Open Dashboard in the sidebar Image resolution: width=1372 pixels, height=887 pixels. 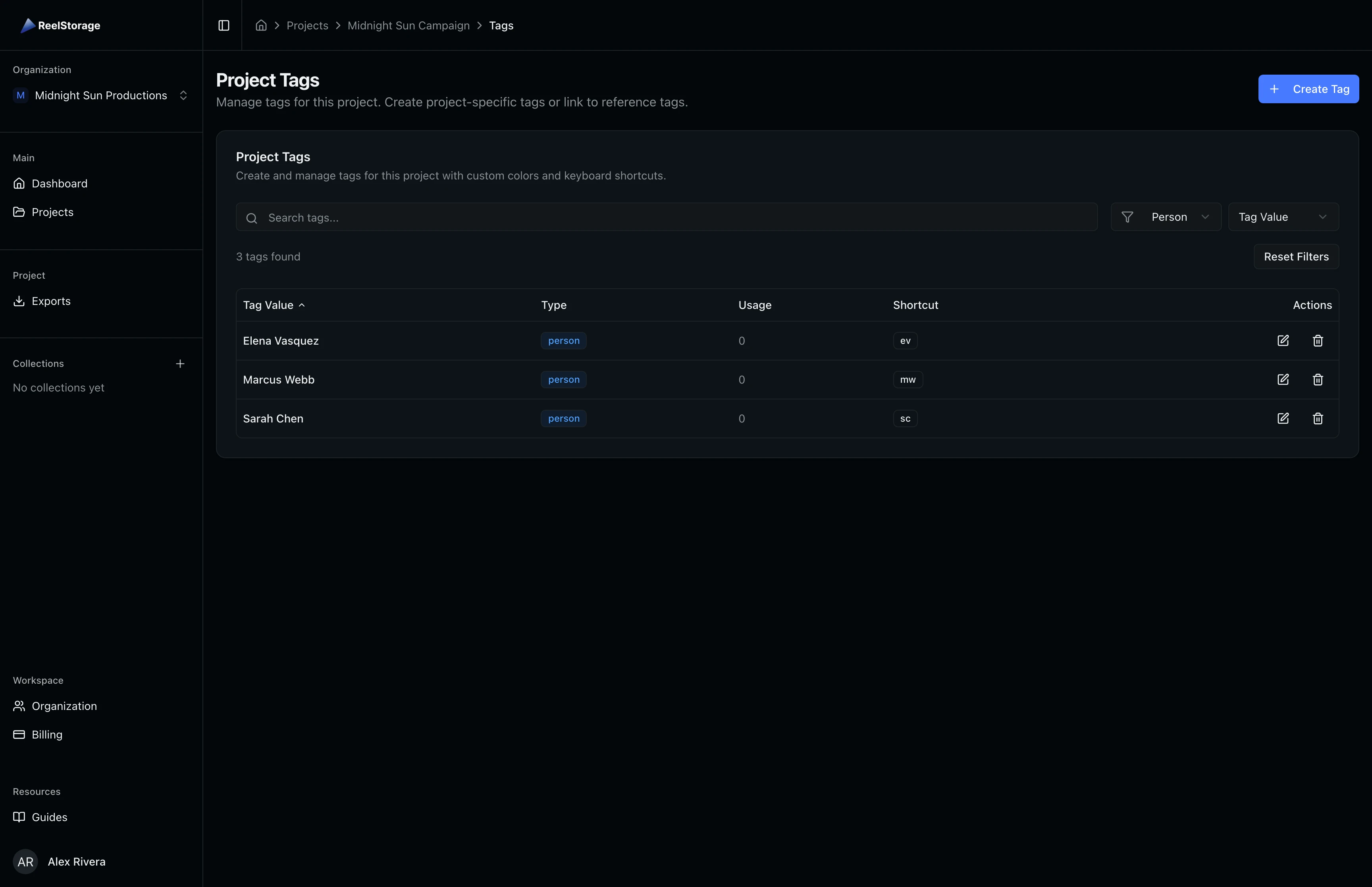[59, 184]
